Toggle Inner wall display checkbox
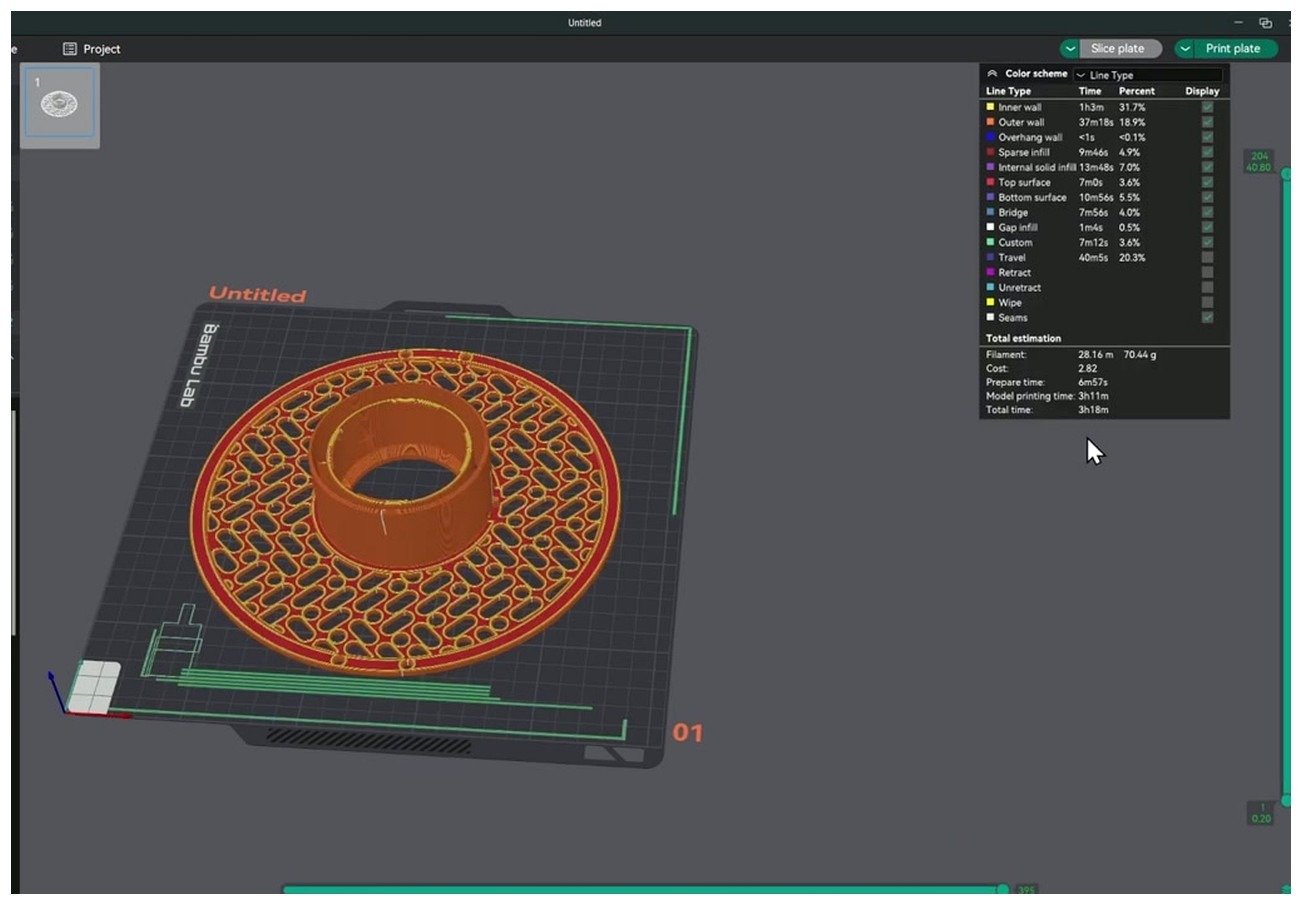 pyautogui.click(x=1207, y=107)
